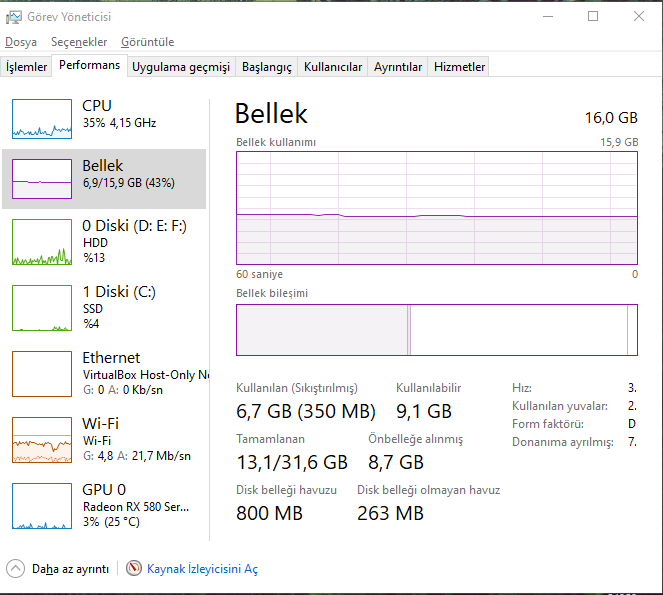Open the Görüntüle menu

147,42
